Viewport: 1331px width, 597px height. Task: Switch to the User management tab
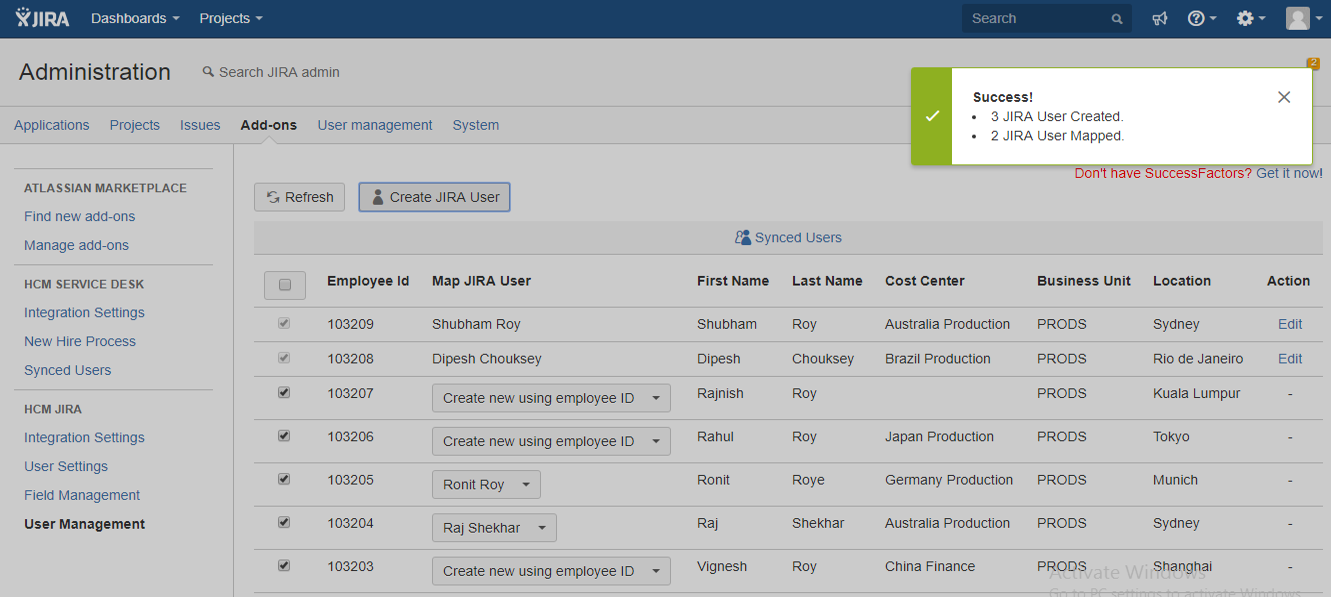(x=375, y=125)
